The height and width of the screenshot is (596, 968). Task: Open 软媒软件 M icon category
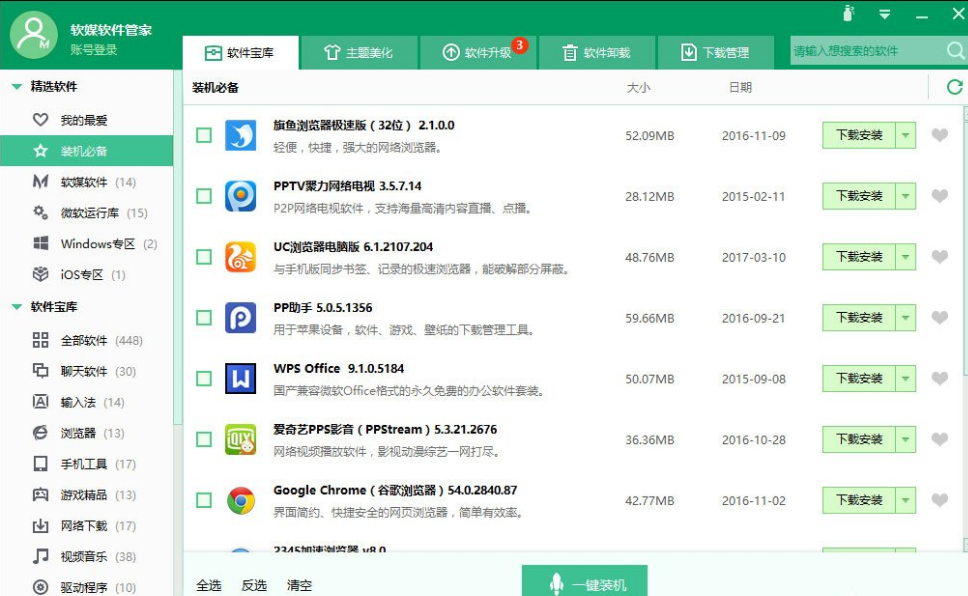click(x=41, y=182)
